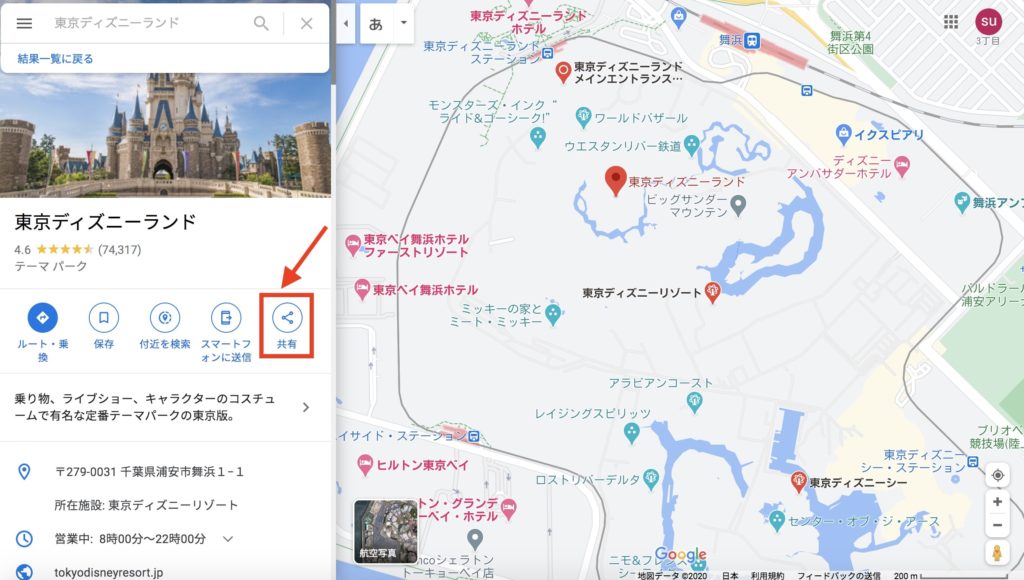
Task: Click the あ input method button
Action: [x=376, y=24]
